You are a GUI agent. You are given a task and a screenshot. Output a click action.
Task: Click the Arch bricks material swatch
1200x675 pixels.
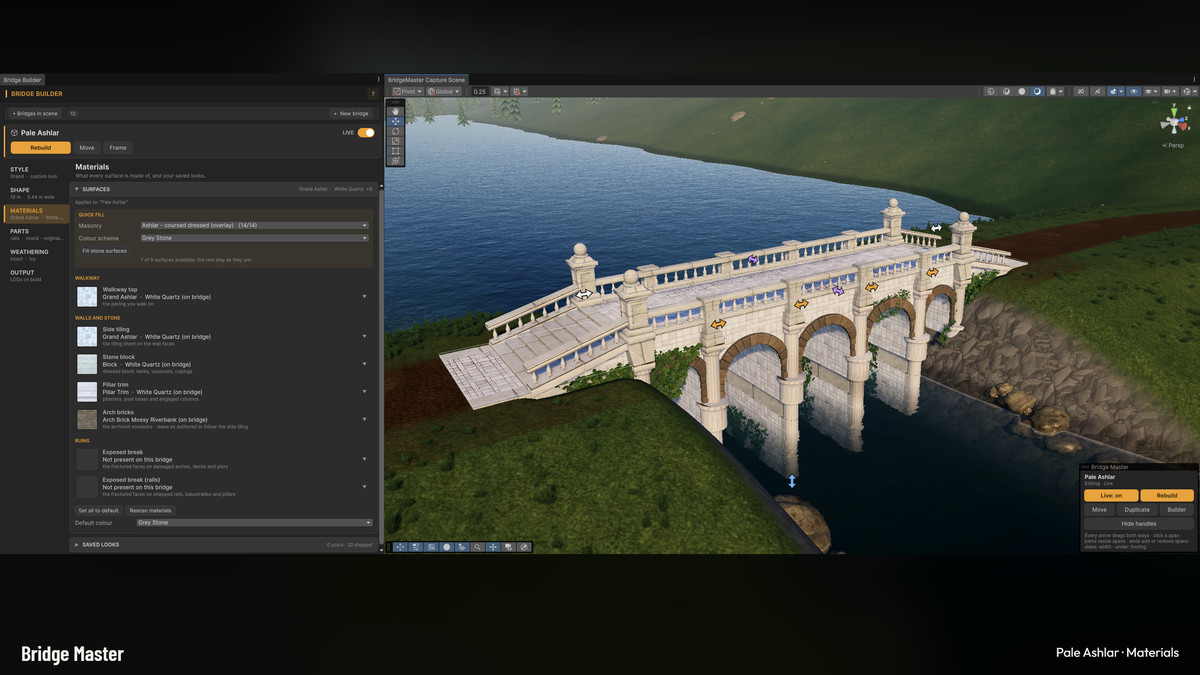click(87, 420)
